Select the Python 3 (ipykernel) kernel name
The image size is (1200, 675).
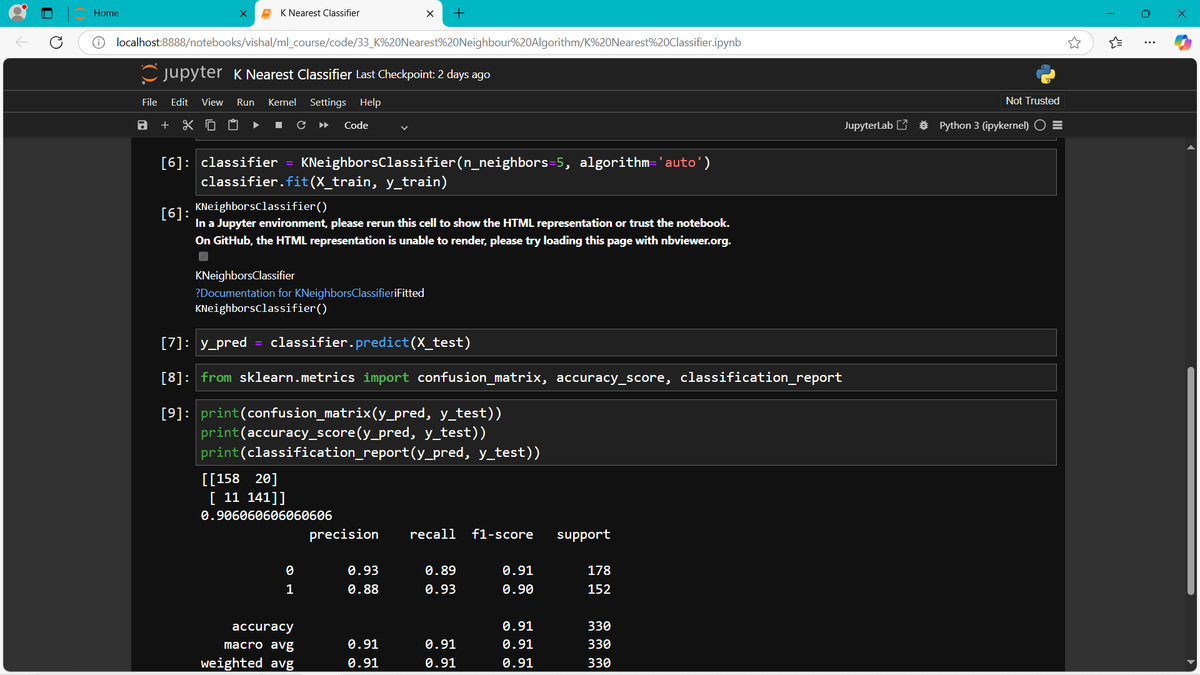coord(984,126)
